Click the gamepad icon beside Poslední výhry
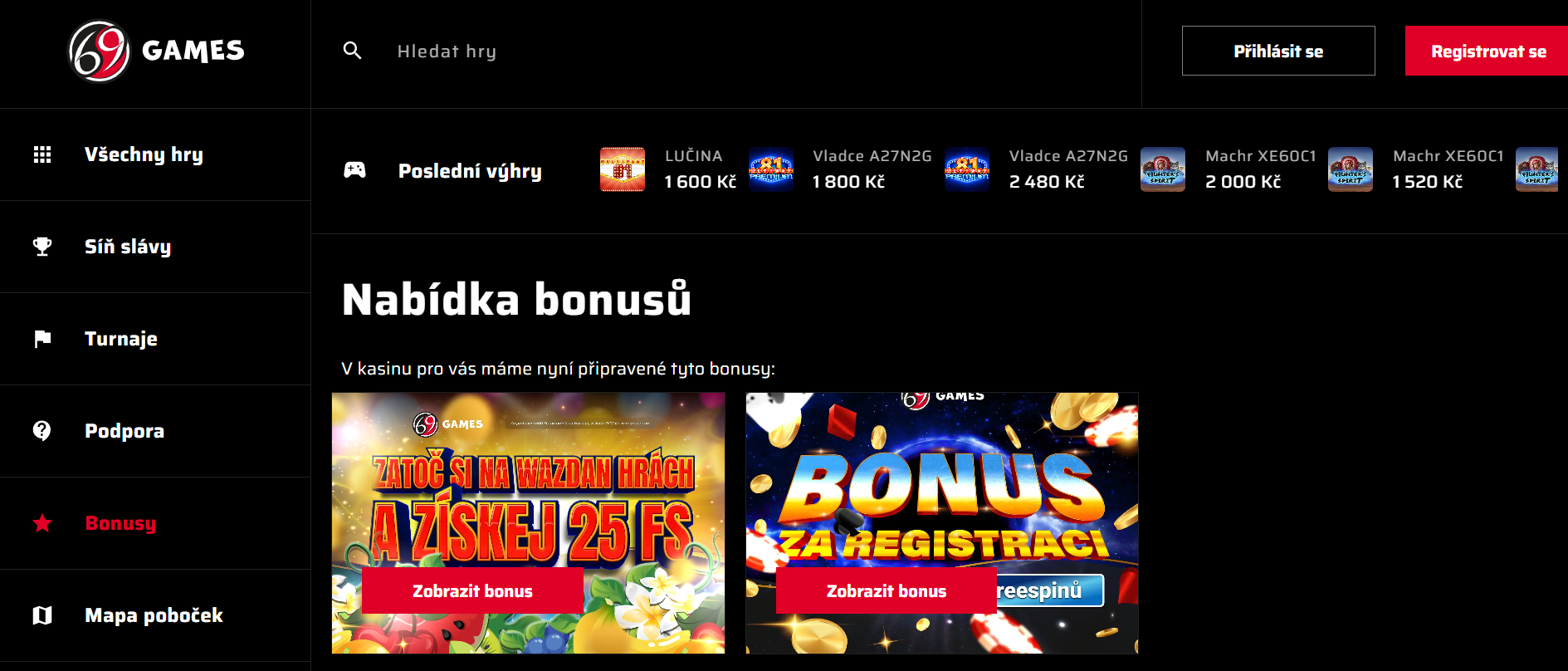The image size is (1568, 671). pos(354,170)
